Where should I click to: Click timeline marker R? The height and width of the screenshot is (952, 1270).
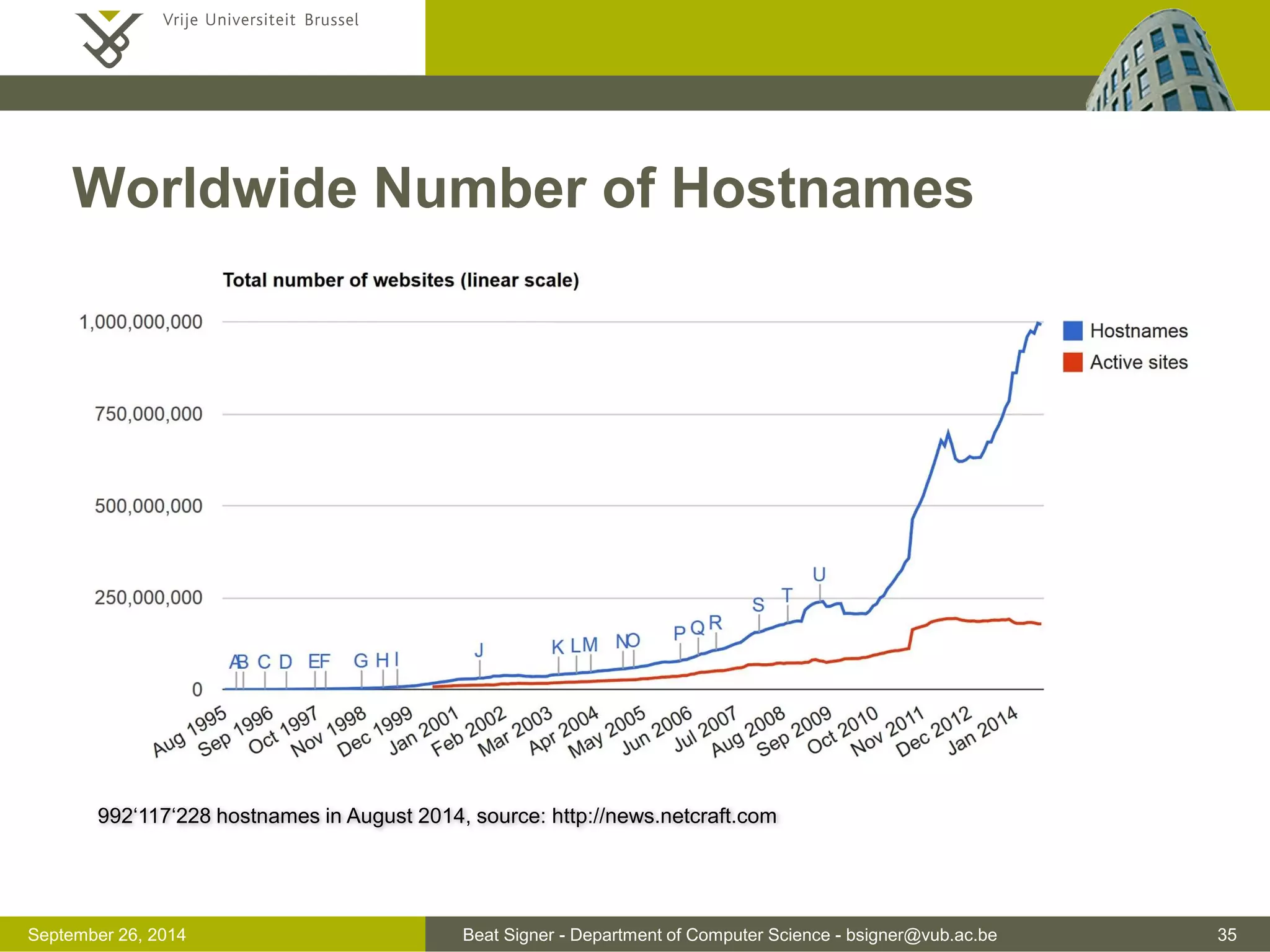coord(716,622)
